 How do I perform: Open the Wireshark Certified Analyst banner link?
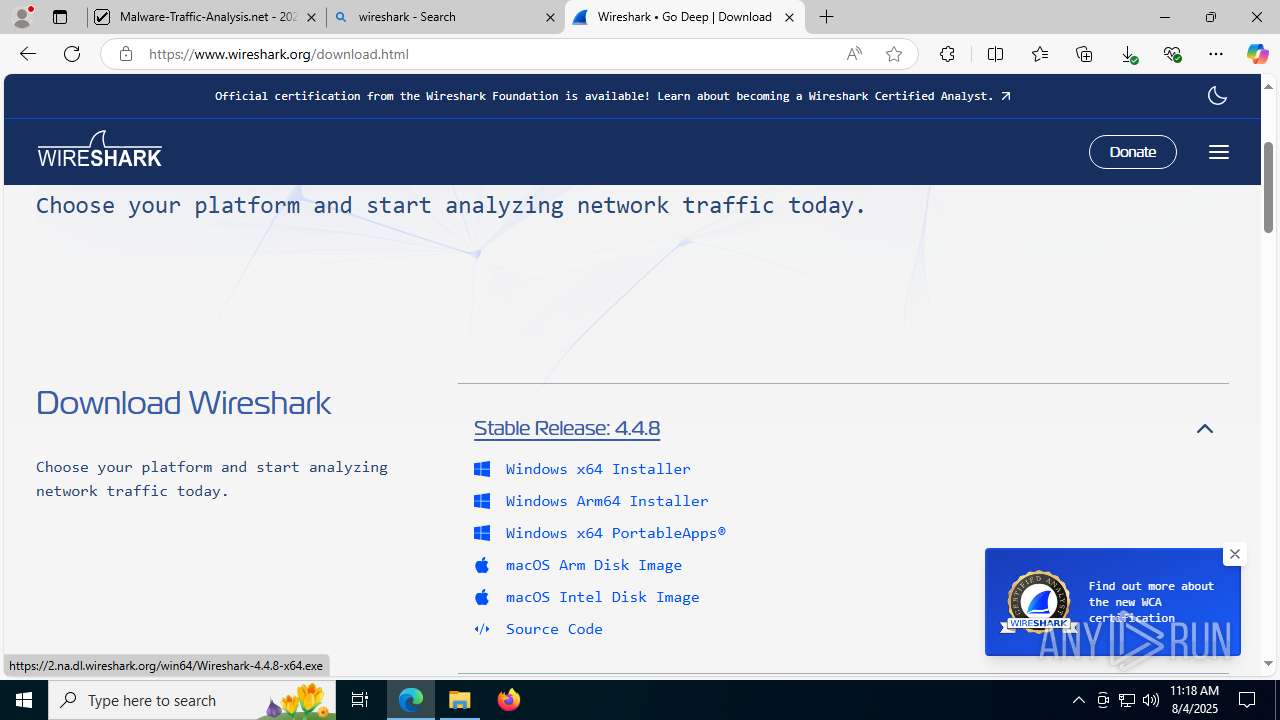pos(612,96)
